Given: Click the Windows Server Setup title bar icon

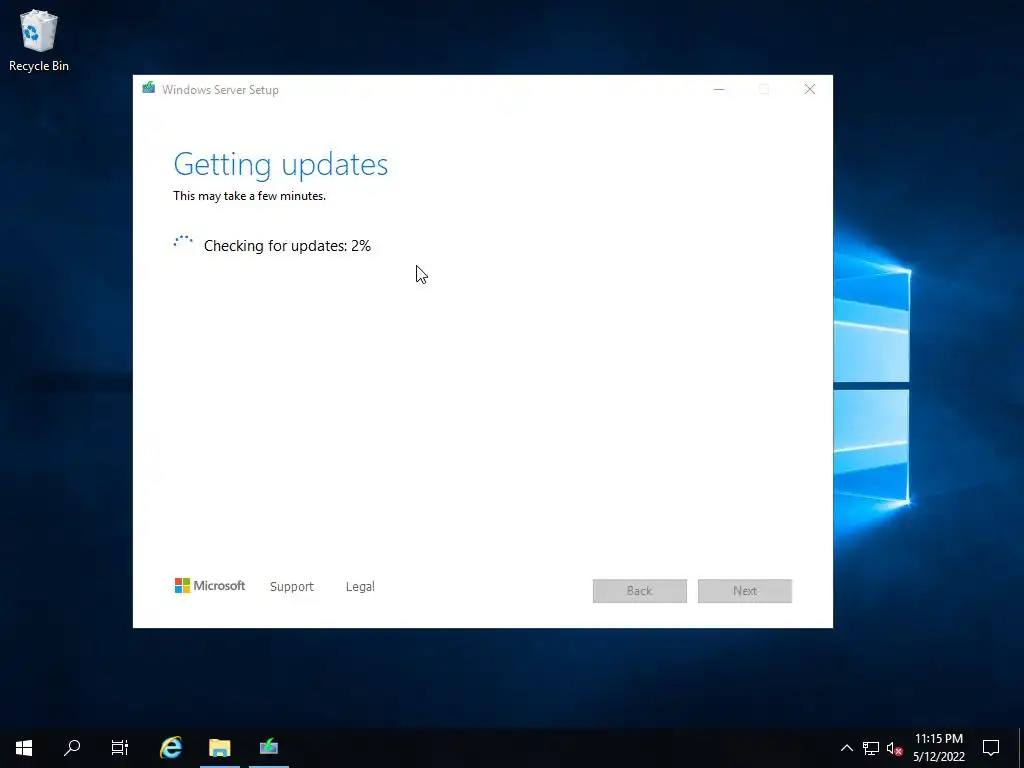Looking at the screenshot, I should [x=149, y=88].
